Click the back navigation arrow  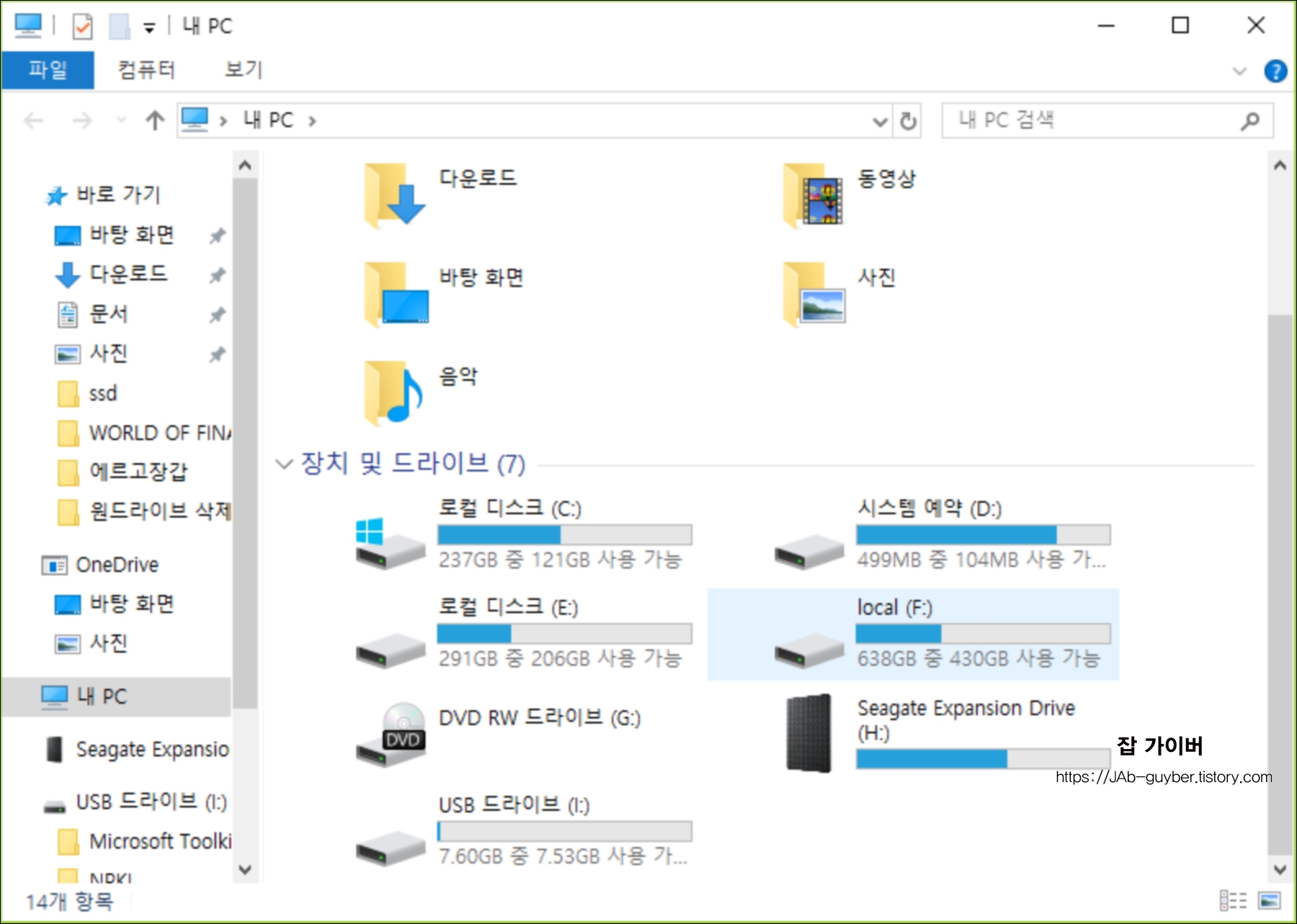click(34, 120)
